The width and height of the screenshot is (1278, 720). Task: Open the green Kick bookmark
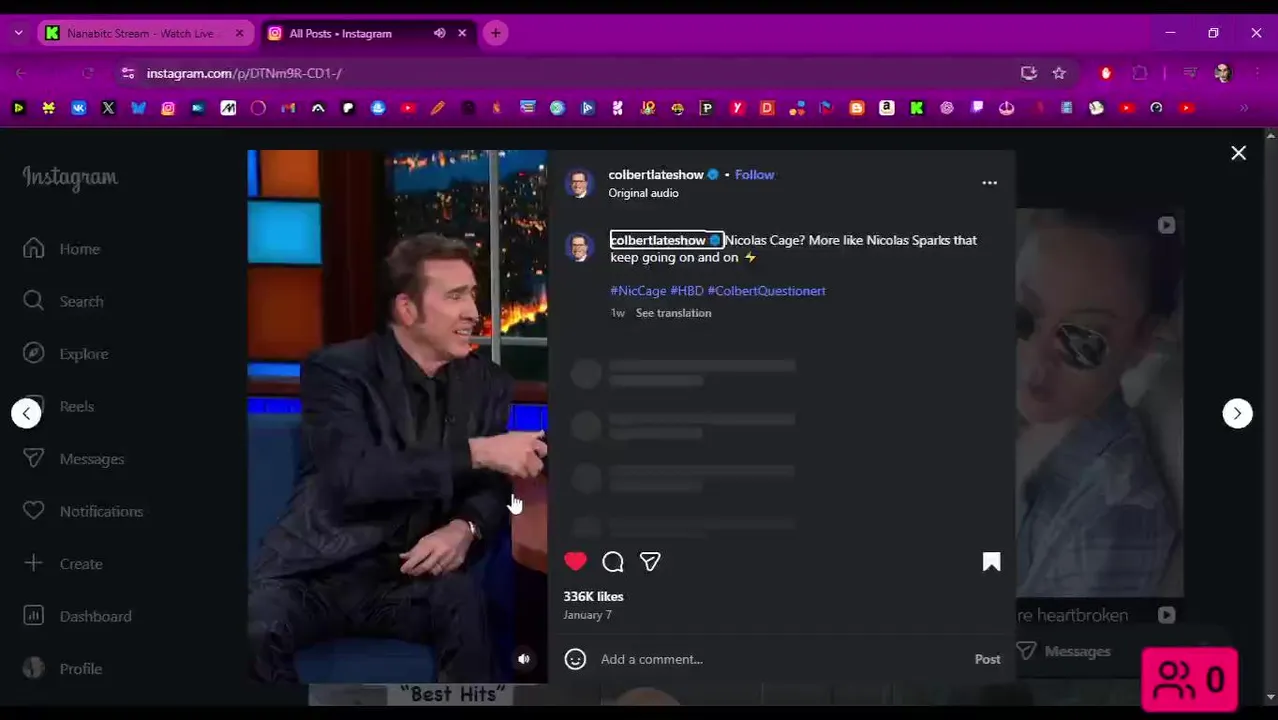(x=917, y=108)
